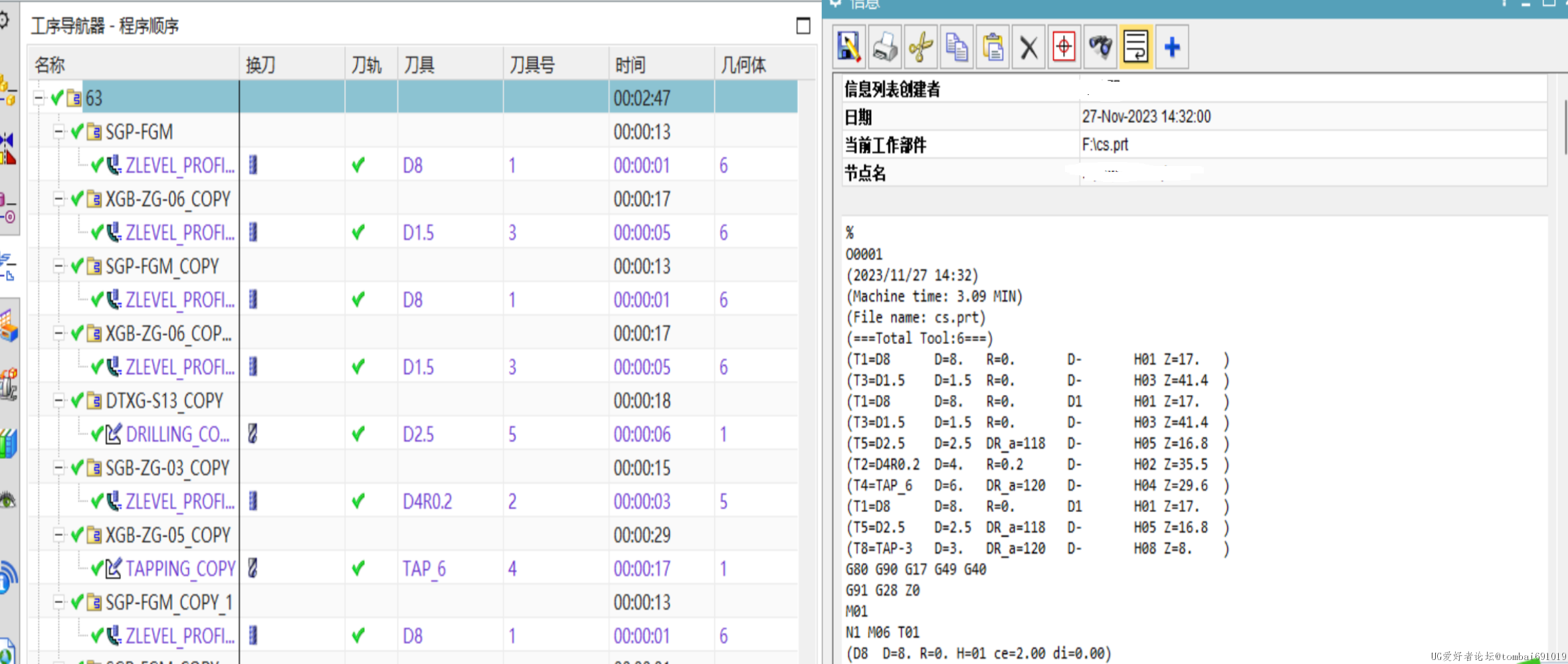The width and height of the screenshot is (1568, 664).
Task: Maximize the operation navigator panel square icon
Action: point(803,26)
